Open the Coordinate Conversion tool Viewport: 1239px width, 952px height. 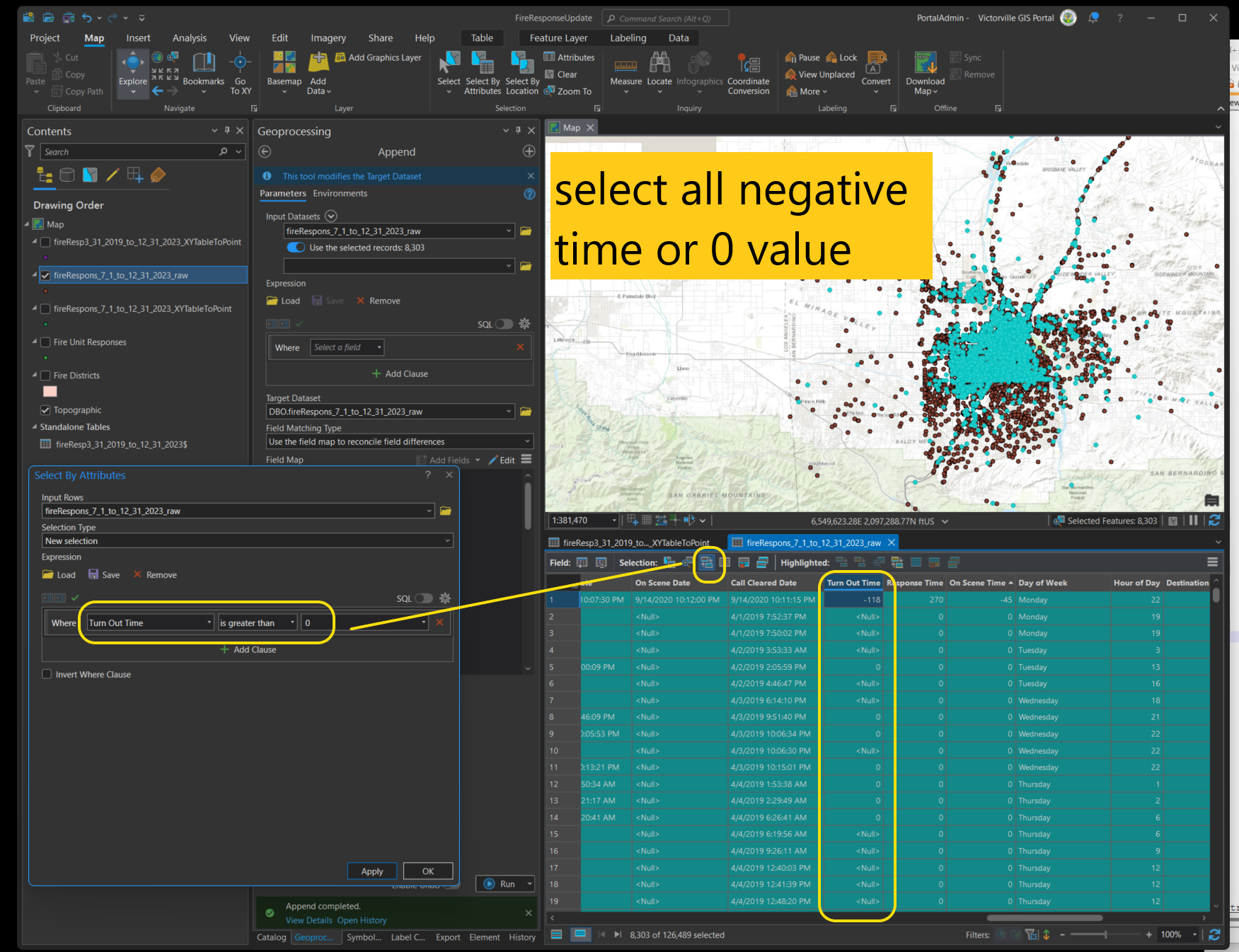[749, 73]
